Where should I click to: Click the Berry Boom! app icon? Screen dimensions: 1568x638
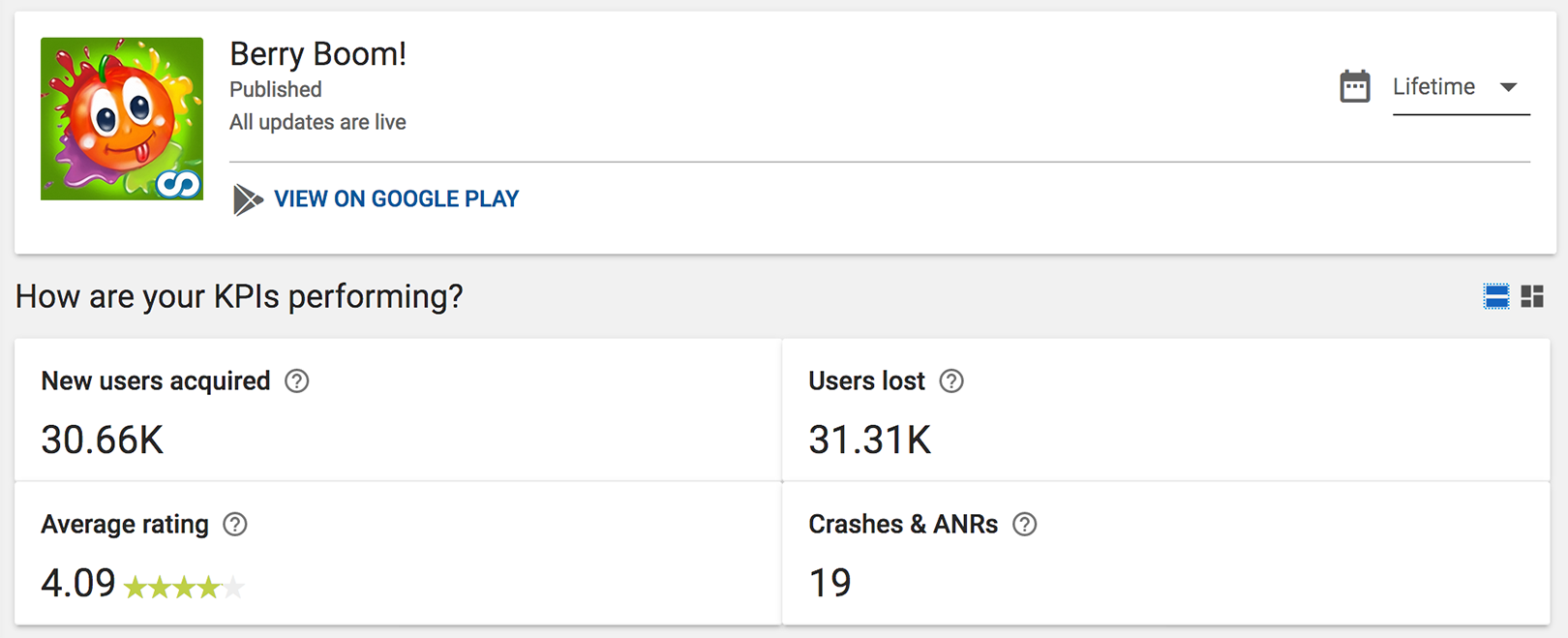[122, 119]
